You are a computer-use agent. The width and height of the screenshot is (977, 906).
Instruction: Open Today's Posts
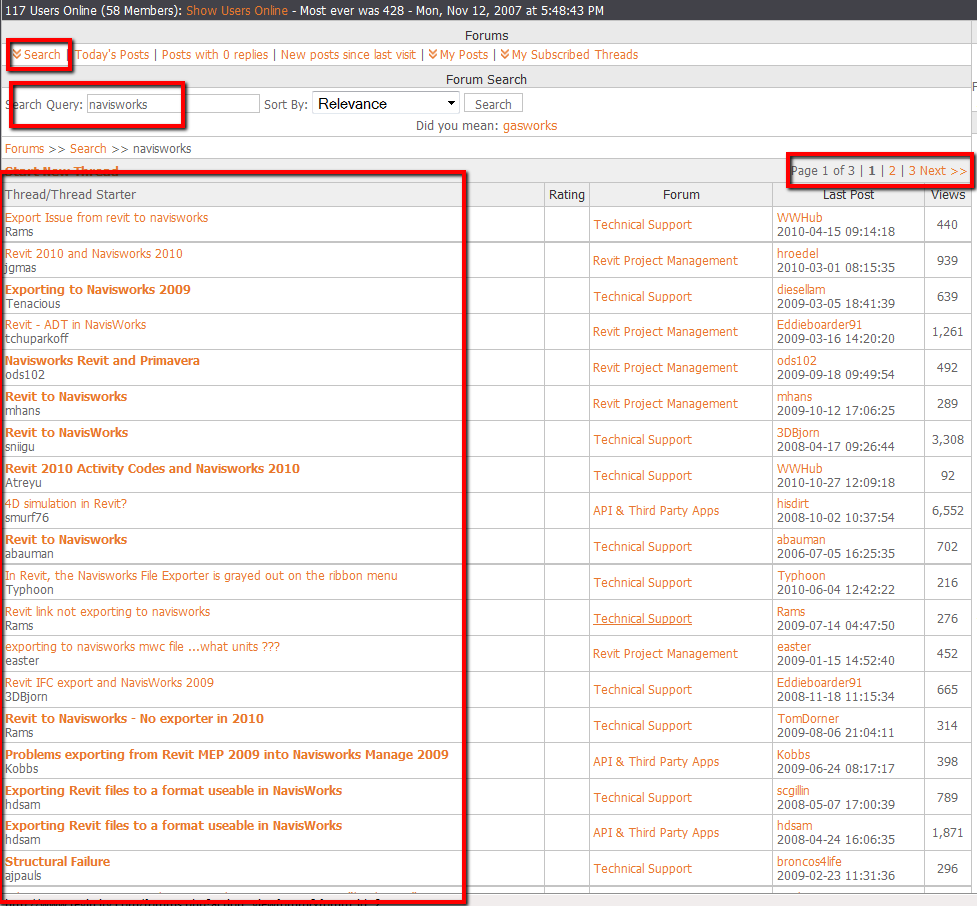click(112, 55)
